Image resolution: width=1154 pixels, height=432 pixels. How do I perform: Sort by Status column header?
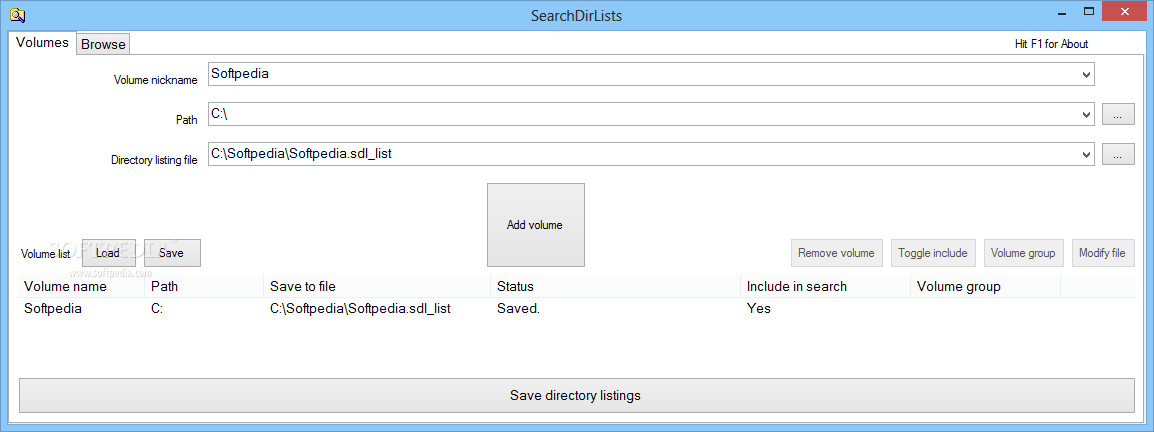615,286
